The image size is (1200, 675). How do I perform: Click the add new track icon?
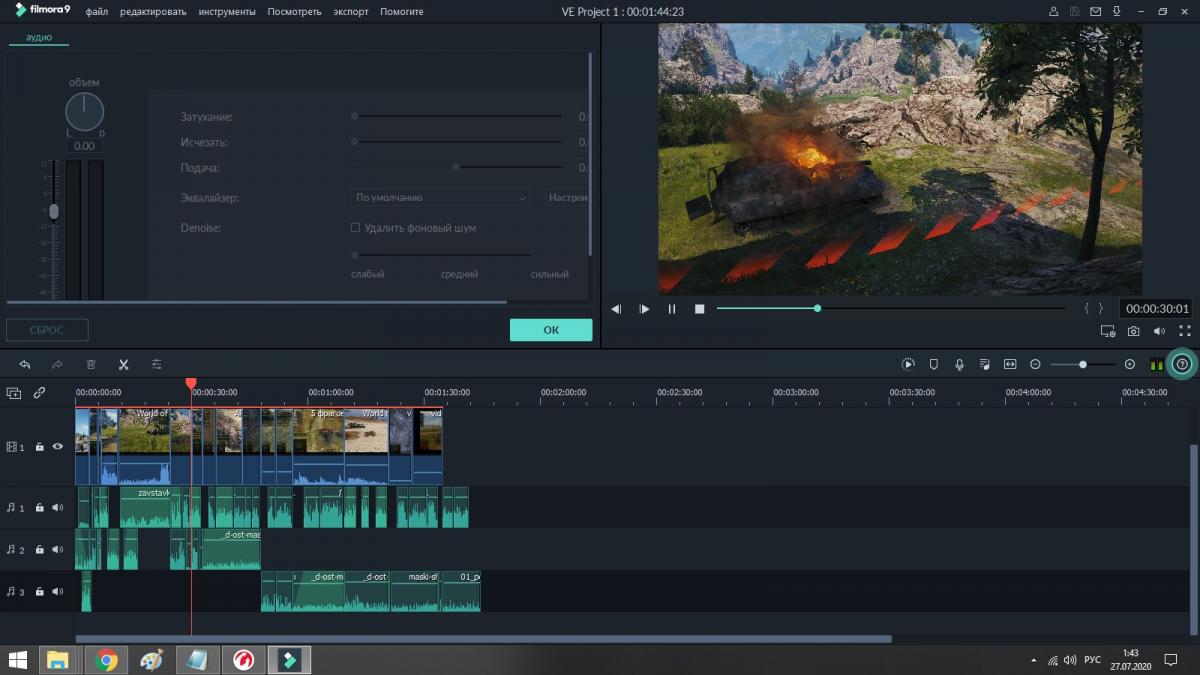point(14,393)
